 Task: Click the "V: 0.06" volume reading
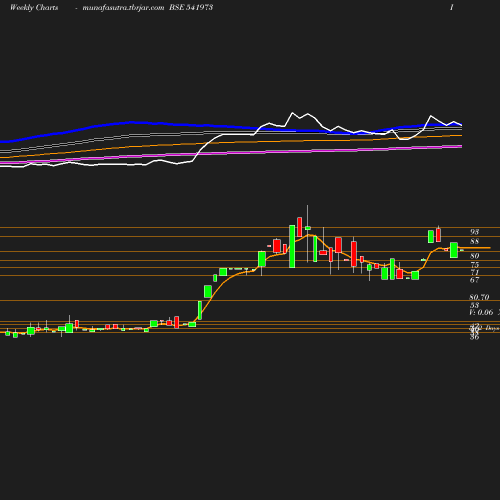[481, 312]
